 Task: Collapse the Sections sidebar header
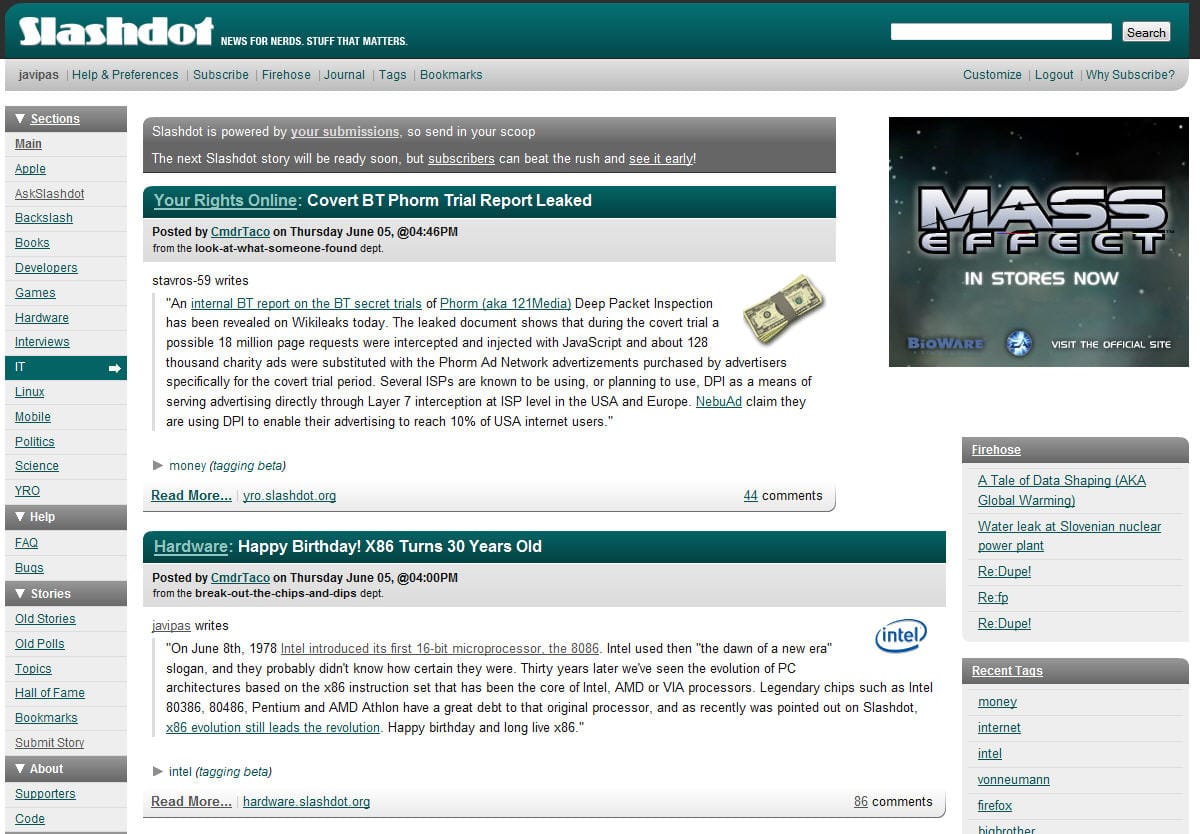[x=20, y=119]
